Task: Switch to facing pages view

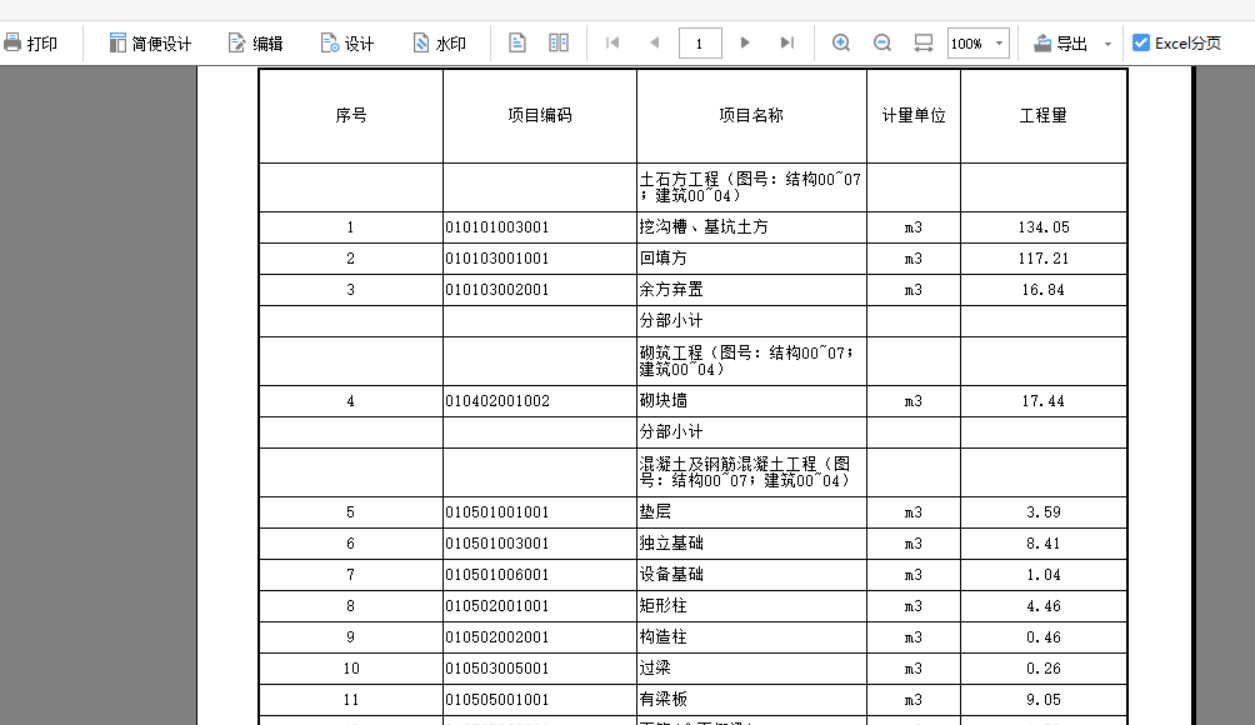Action: 557,43
